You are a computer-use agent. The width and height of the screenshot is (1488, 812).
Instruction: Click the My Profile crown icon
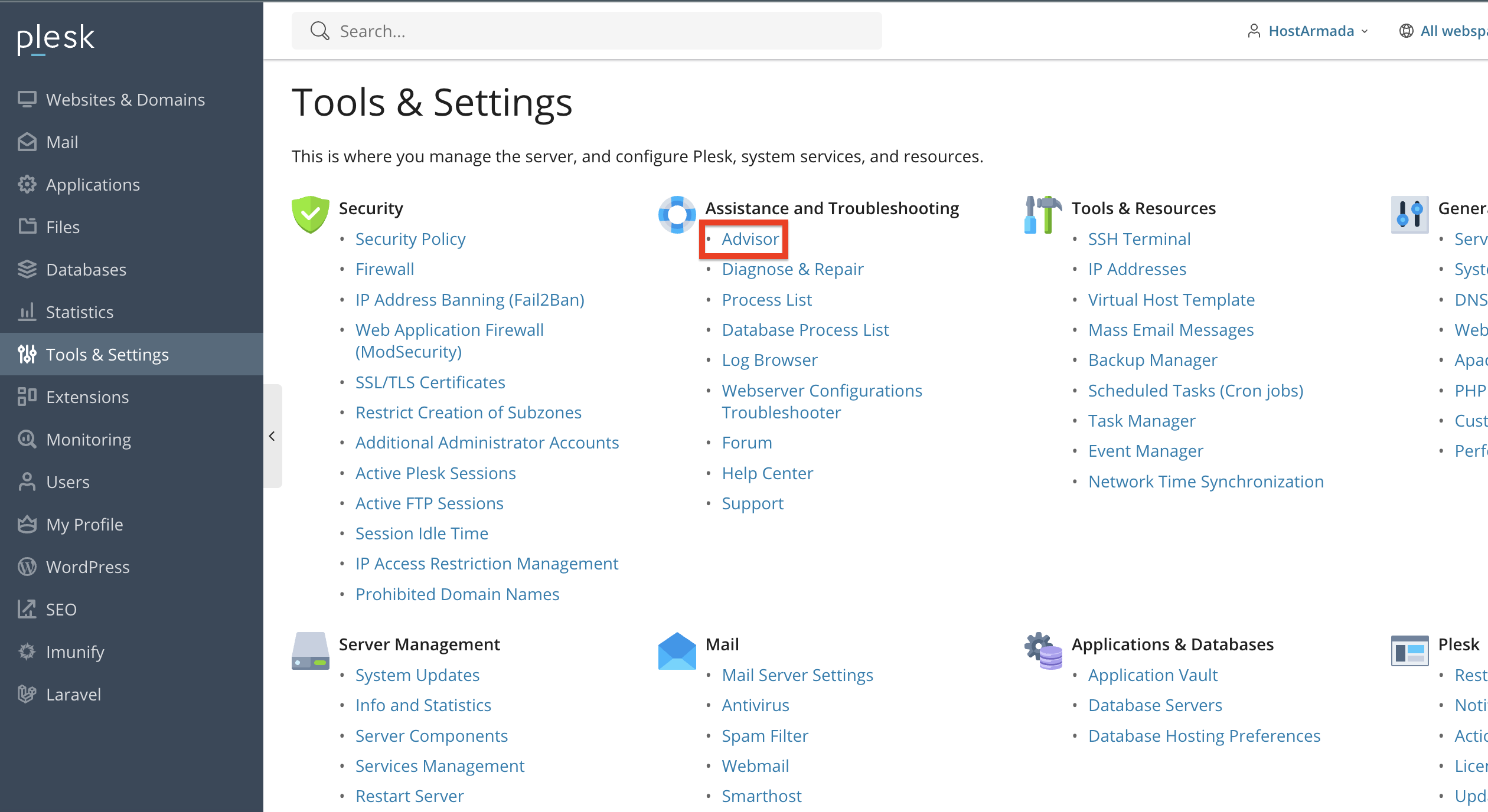point(27,524)
